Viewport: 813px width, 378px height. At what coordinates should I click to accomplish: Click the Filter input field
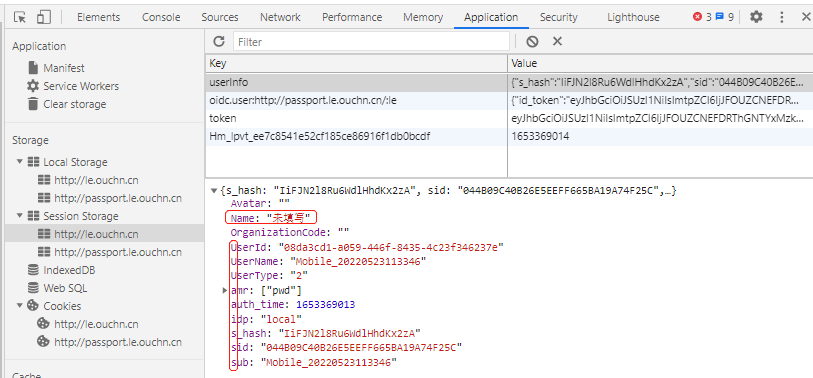click(371, 41)
